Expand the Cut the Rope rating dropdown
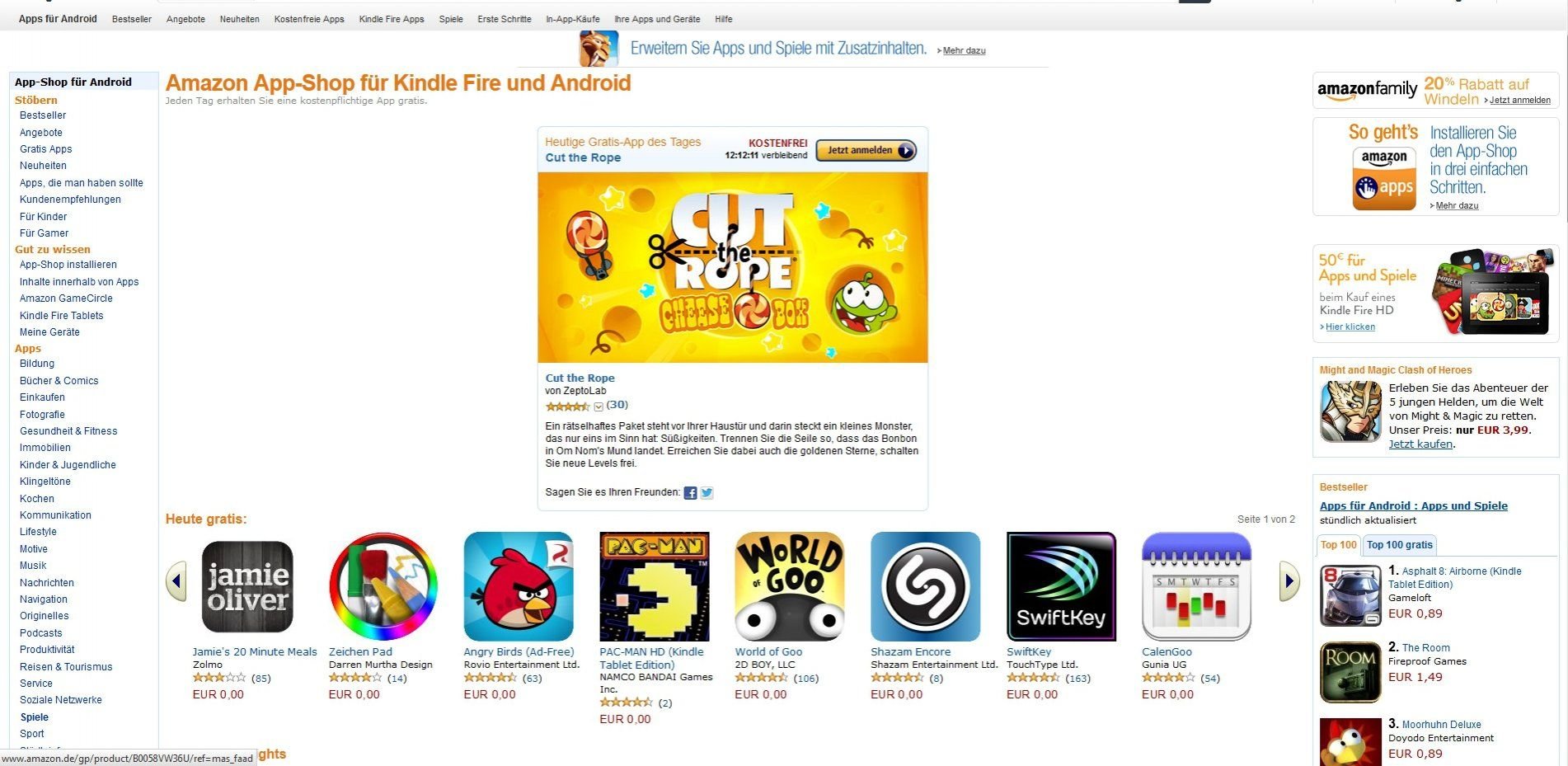Screen dimensions: 1568x766 599,406
